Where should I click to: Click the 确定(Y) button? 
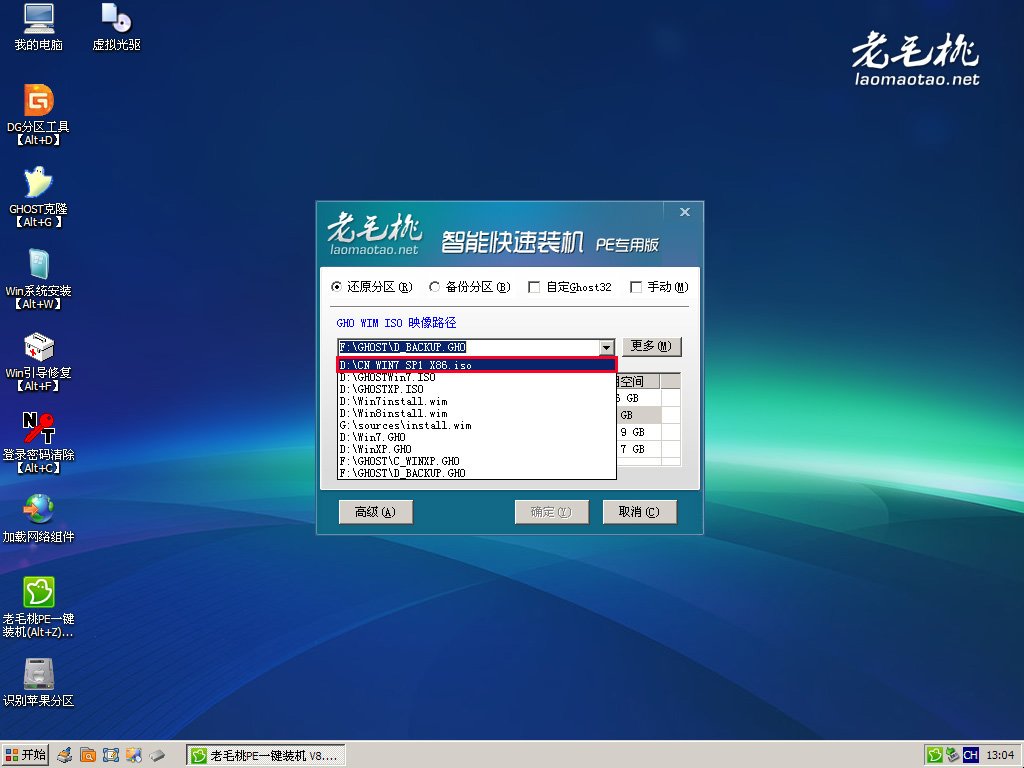[552, 512]
